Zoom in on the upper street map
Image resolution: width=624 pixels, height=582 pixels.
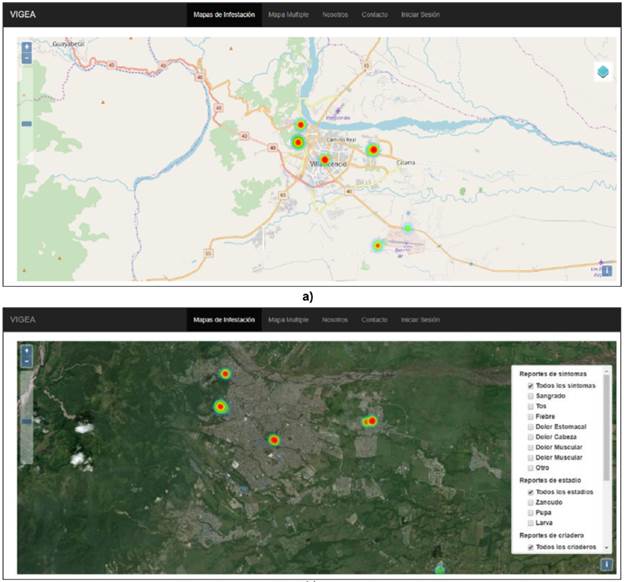[x=26, y=47]
